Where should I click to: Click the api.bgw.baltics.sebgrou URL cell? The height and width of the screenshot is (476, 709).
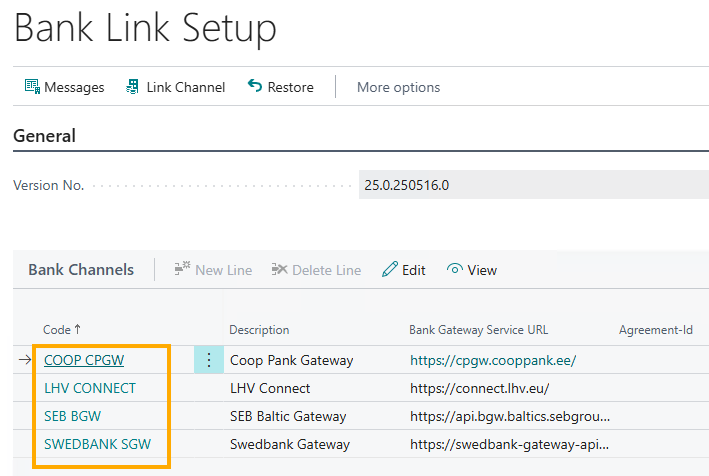tap(510, 416)
